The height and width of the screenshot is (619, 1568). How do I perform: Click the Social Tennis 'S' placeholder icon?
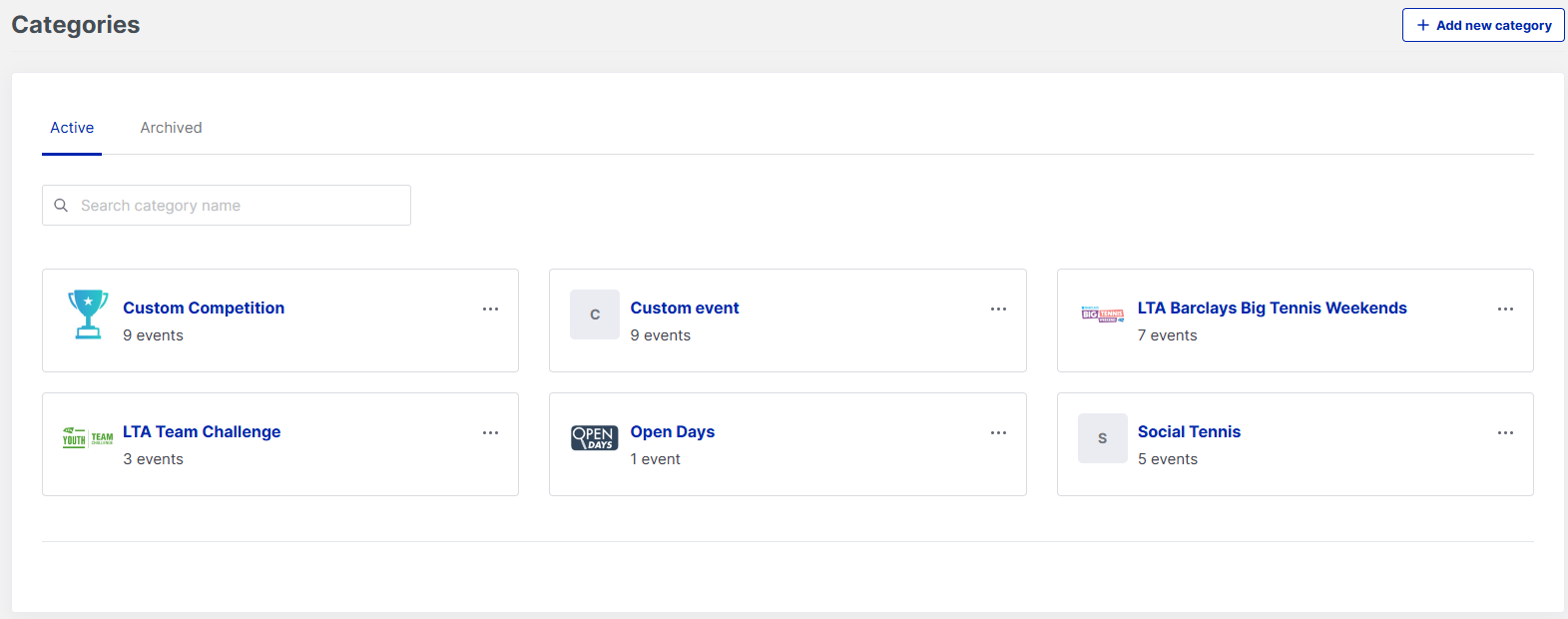1103,438
